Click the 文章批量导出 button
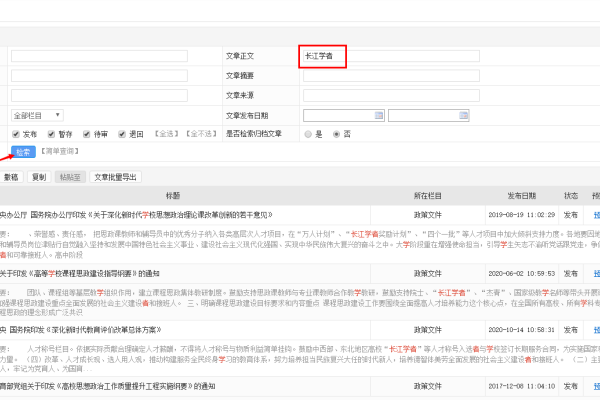The width and height of the screenshot is (600, 400). tap(116, 177)
